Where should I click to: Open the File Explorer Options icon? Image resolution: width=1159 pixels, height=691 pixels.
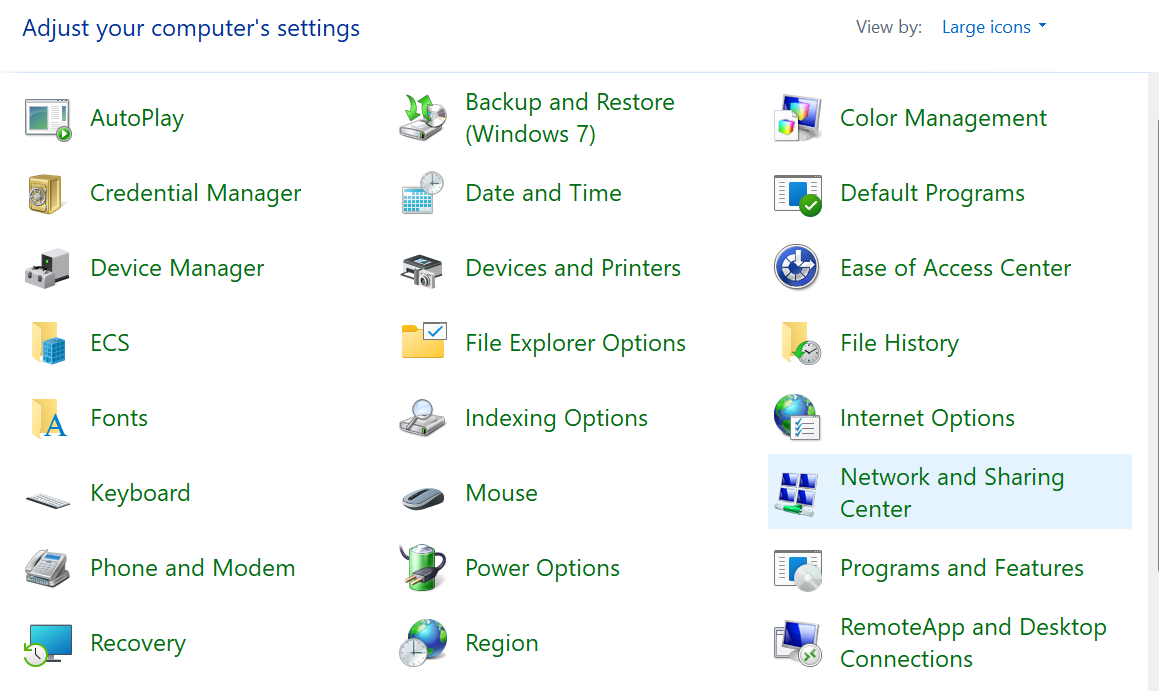click(423, 342)
